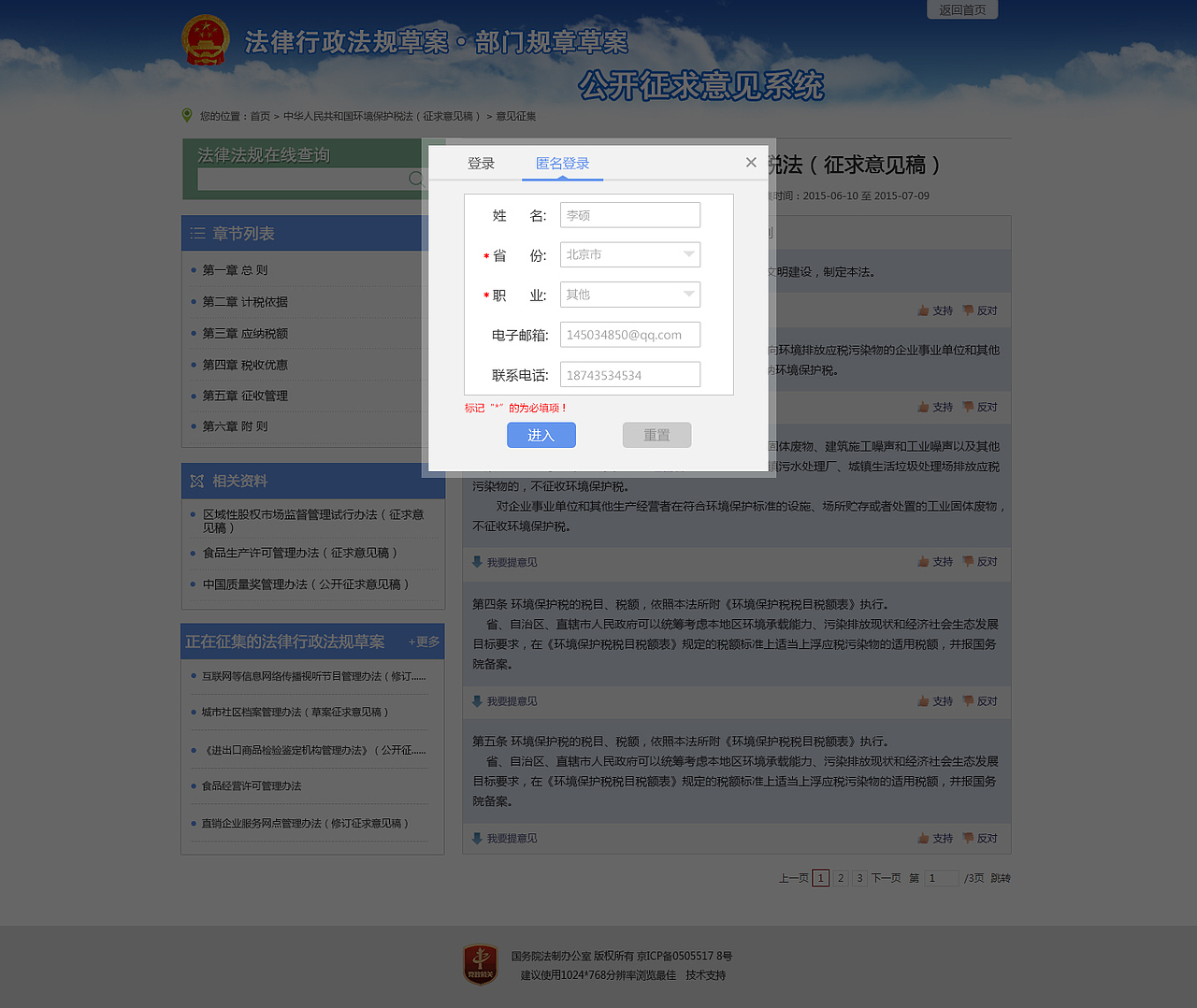The width and height of the screenshot is (1197, 1008).
Task: Click the icon on the 相关资料 panel header
Action: [196, 481]
